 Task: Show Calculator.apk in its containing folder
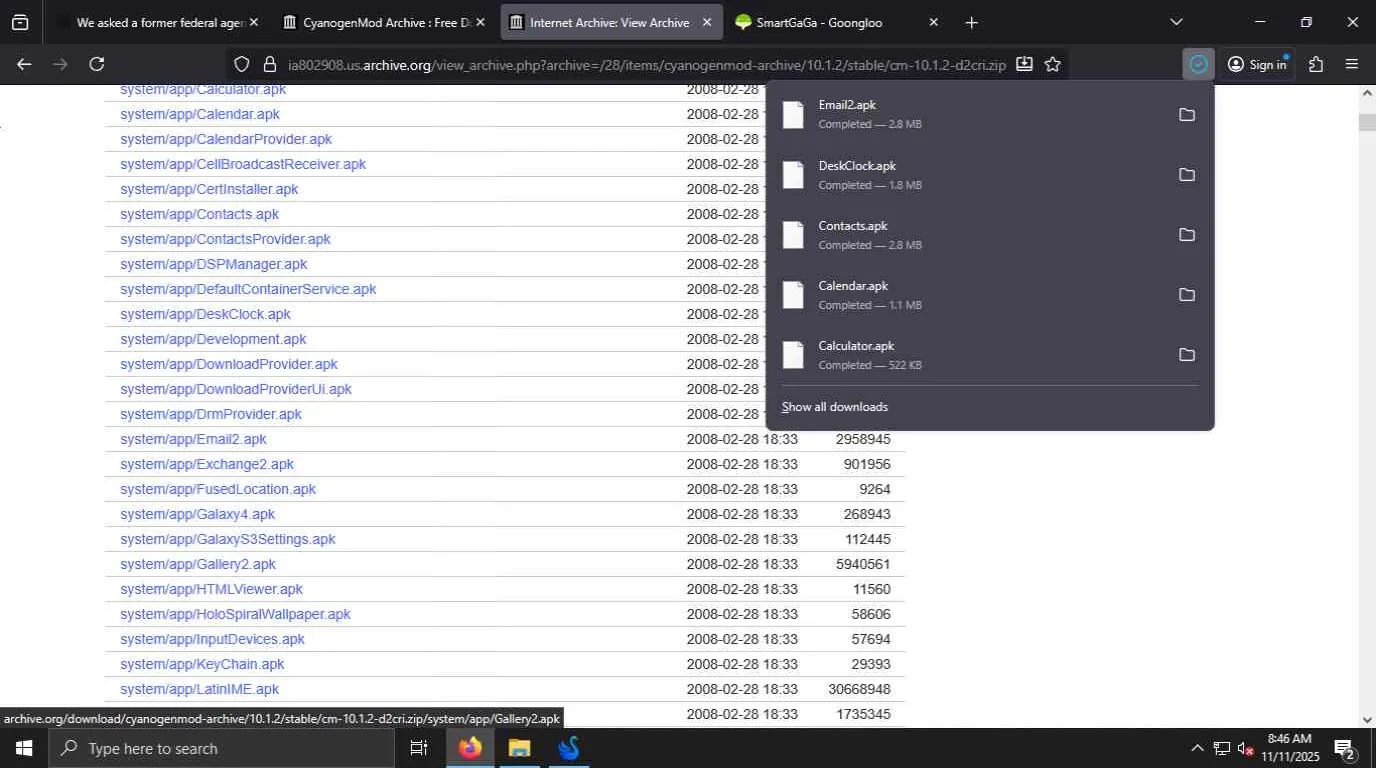pyautogui.click(x=1187, y=355)
